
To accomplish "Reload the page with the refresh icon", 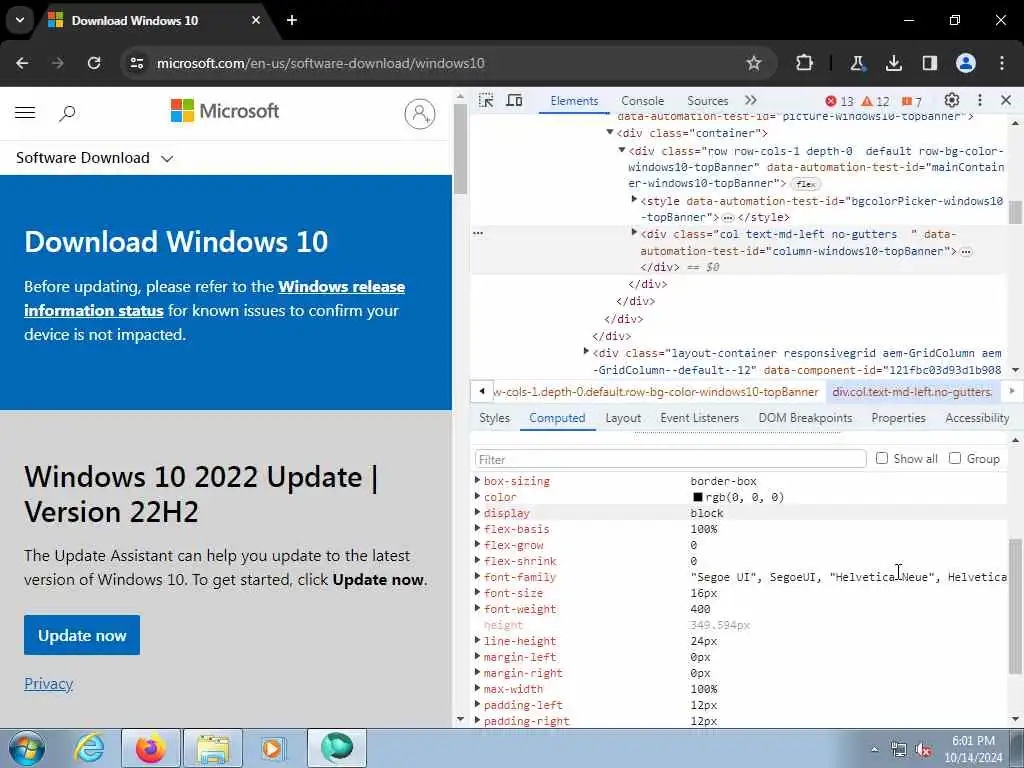I will coord(94,63).
